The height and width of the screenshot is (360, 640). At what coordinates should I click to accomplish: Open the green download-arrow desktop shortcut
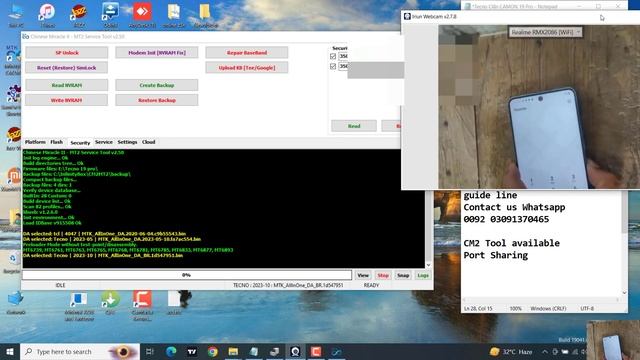click(110, 303)
